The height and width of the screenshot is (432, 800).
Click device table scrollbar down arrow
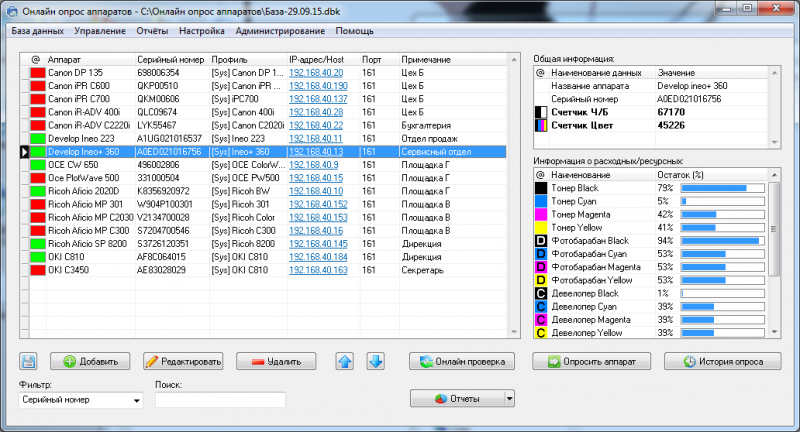(514, 332)
